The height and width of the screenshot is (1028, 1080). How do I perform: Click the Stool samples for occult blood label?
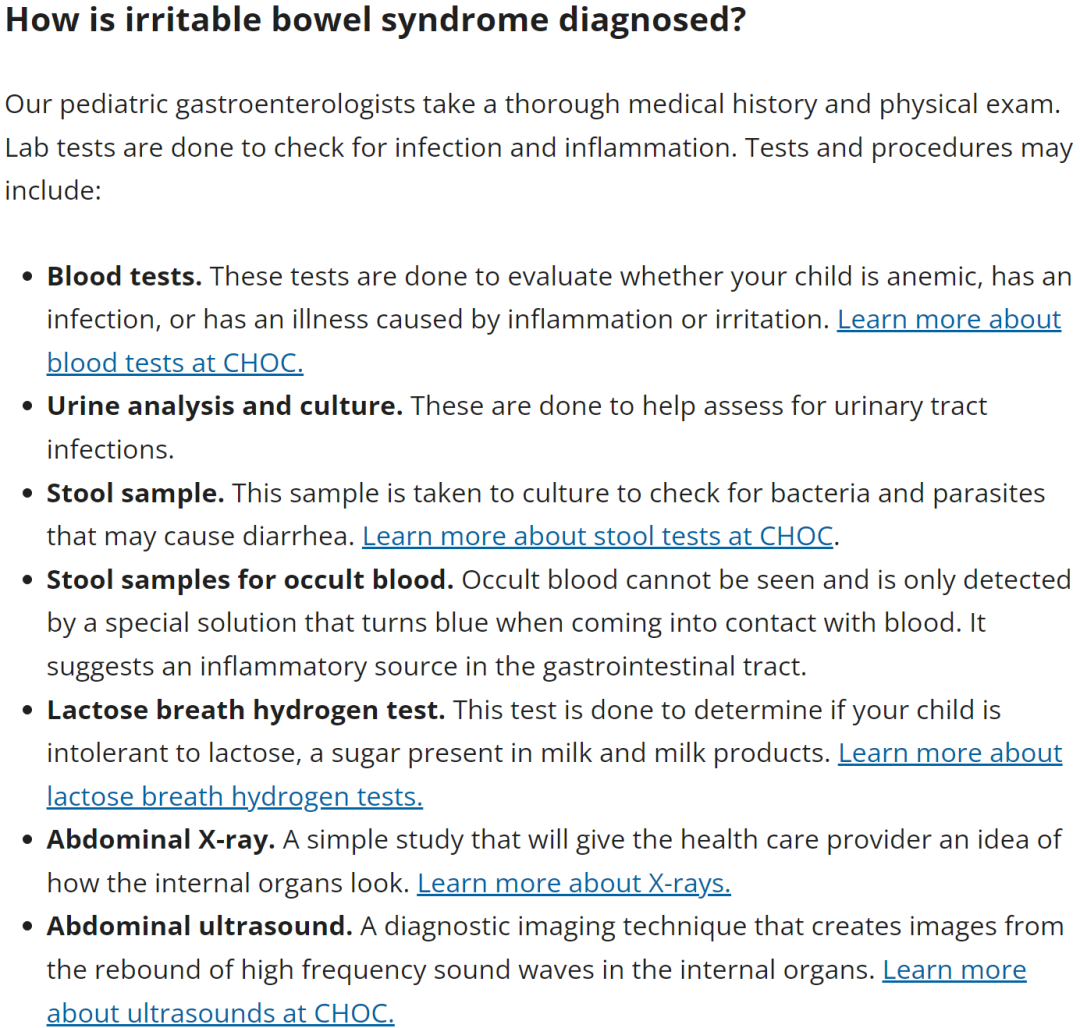(x=250, y=580)
